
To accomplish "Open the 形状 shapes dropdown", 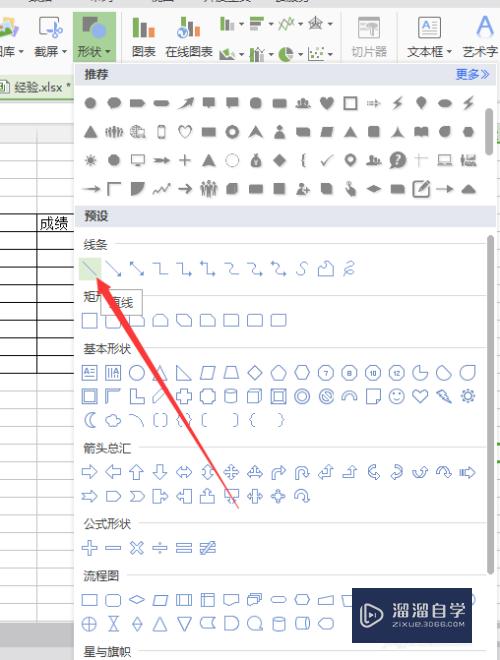I will [x=94, y=37].
